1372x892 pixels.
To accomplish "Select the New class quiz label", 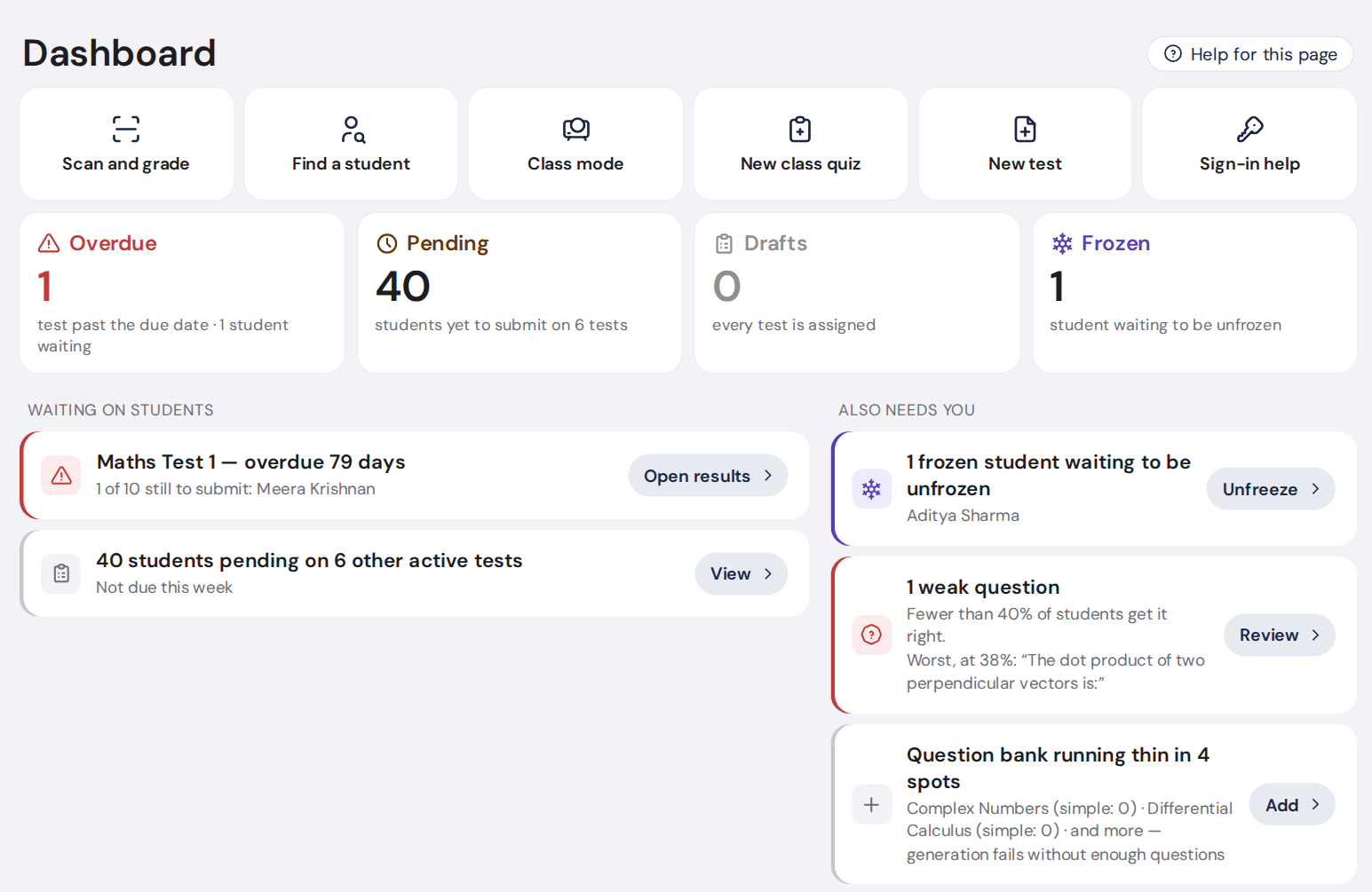I will pyautogui.click(x=801, y=164).
